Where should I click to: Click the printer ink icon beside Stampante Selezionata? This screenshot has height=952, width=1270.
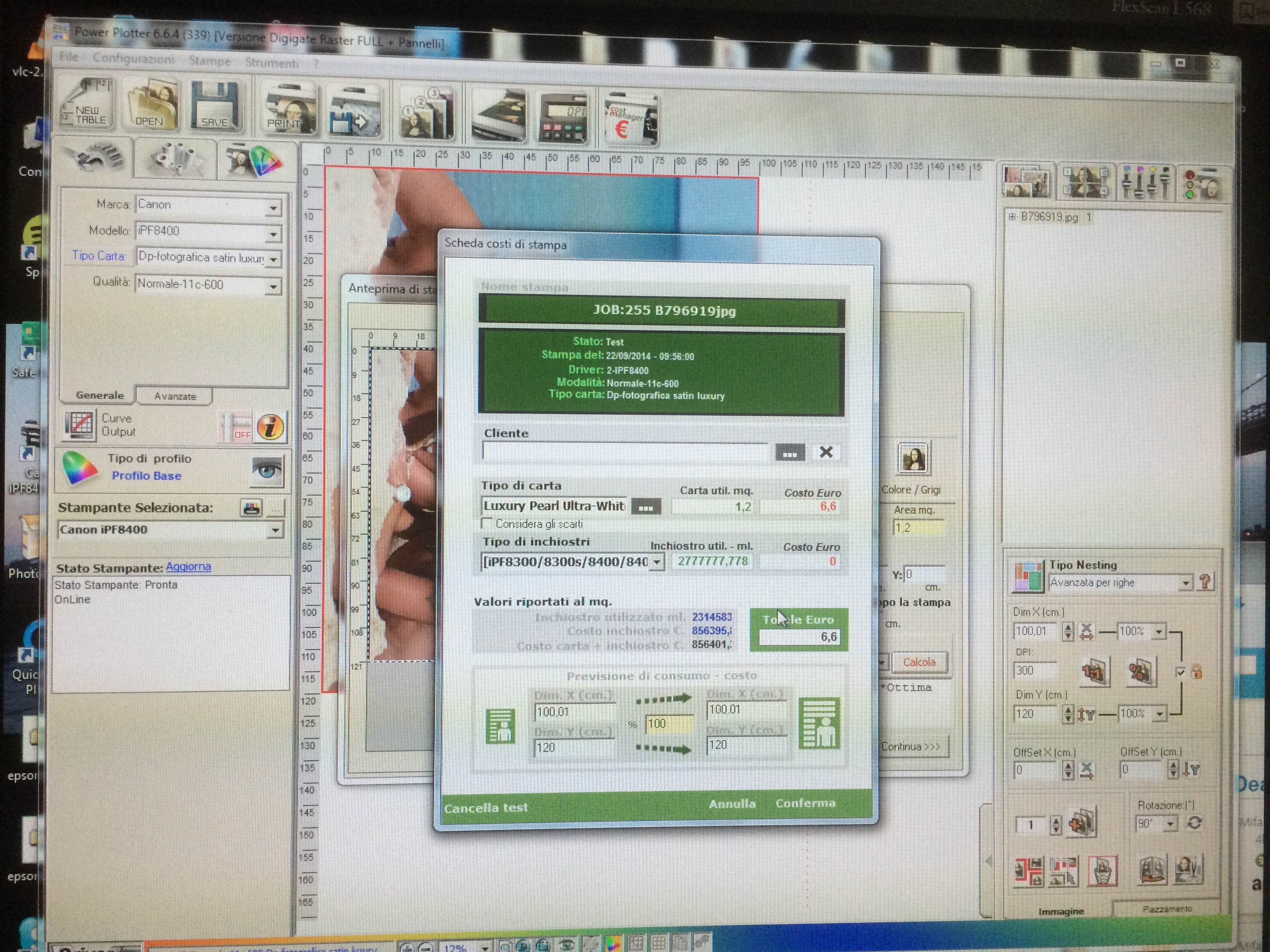pos(251,508)
